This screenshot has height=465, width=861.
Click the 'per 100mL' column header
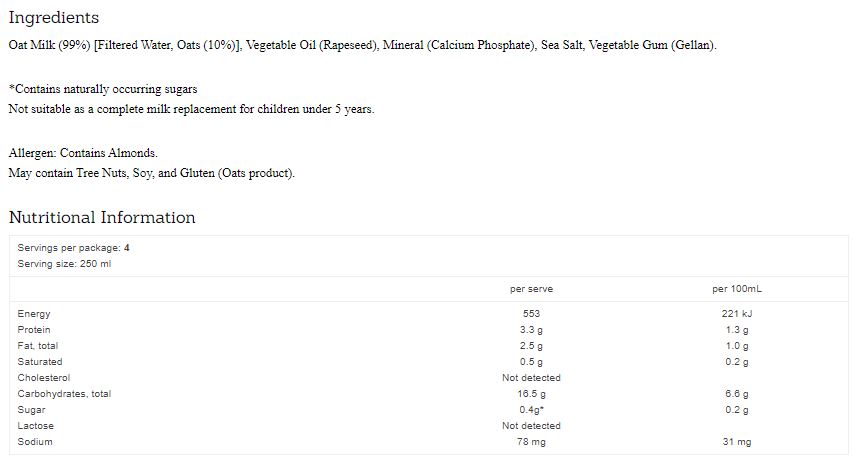click(737, 289)
